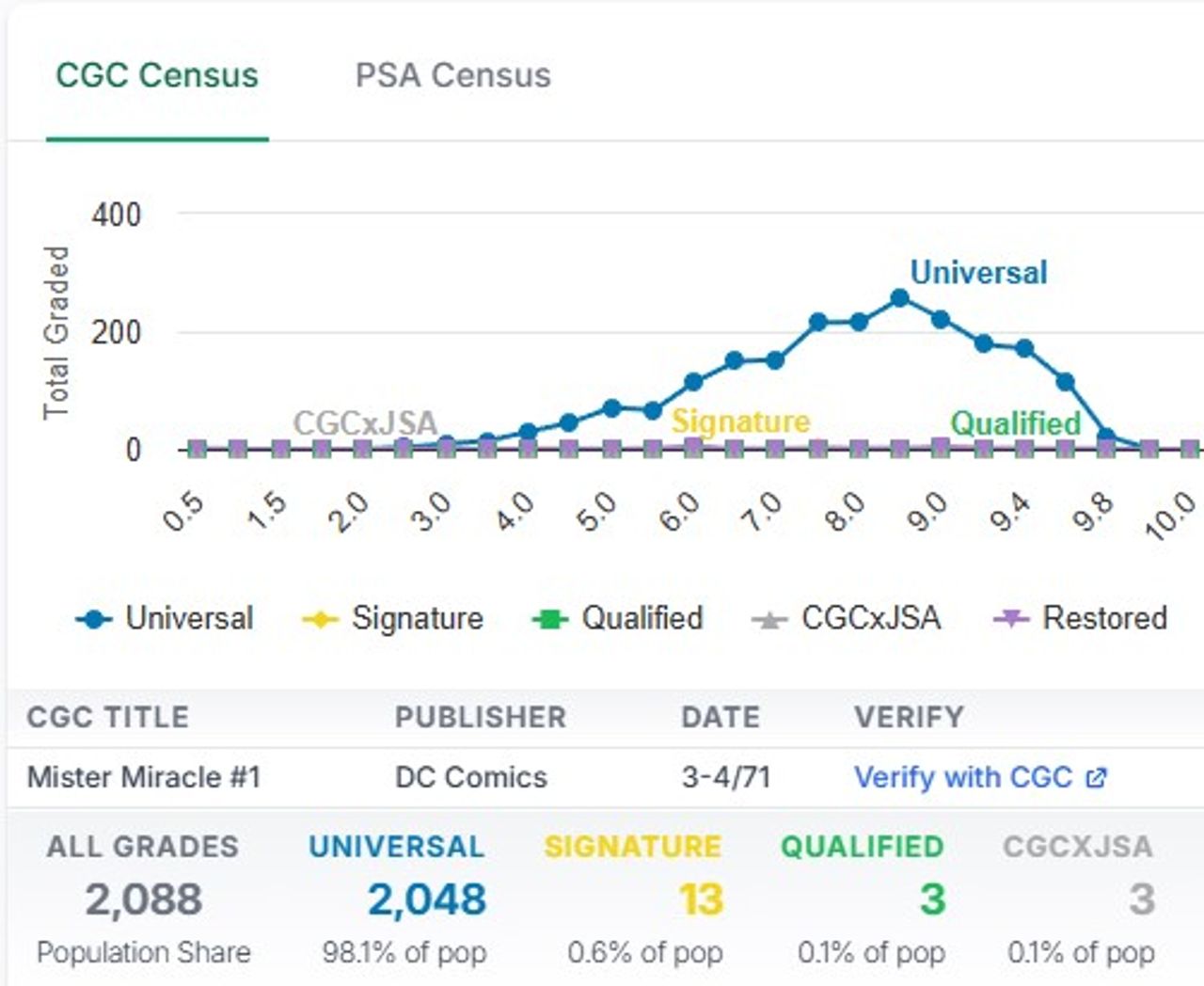Click the Qualified 3 population count
This screenshot has width=1204, height=986.
[932, 899]
